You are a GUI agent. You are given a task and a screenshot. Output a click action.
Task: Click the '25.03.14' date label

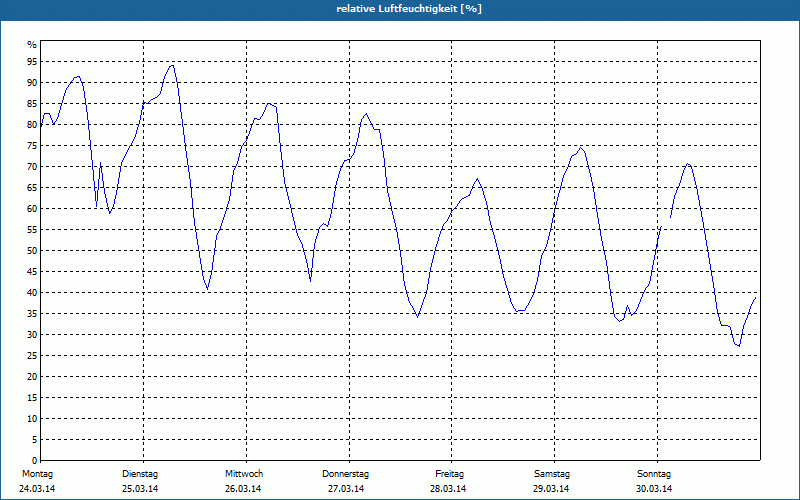(140, 489)
